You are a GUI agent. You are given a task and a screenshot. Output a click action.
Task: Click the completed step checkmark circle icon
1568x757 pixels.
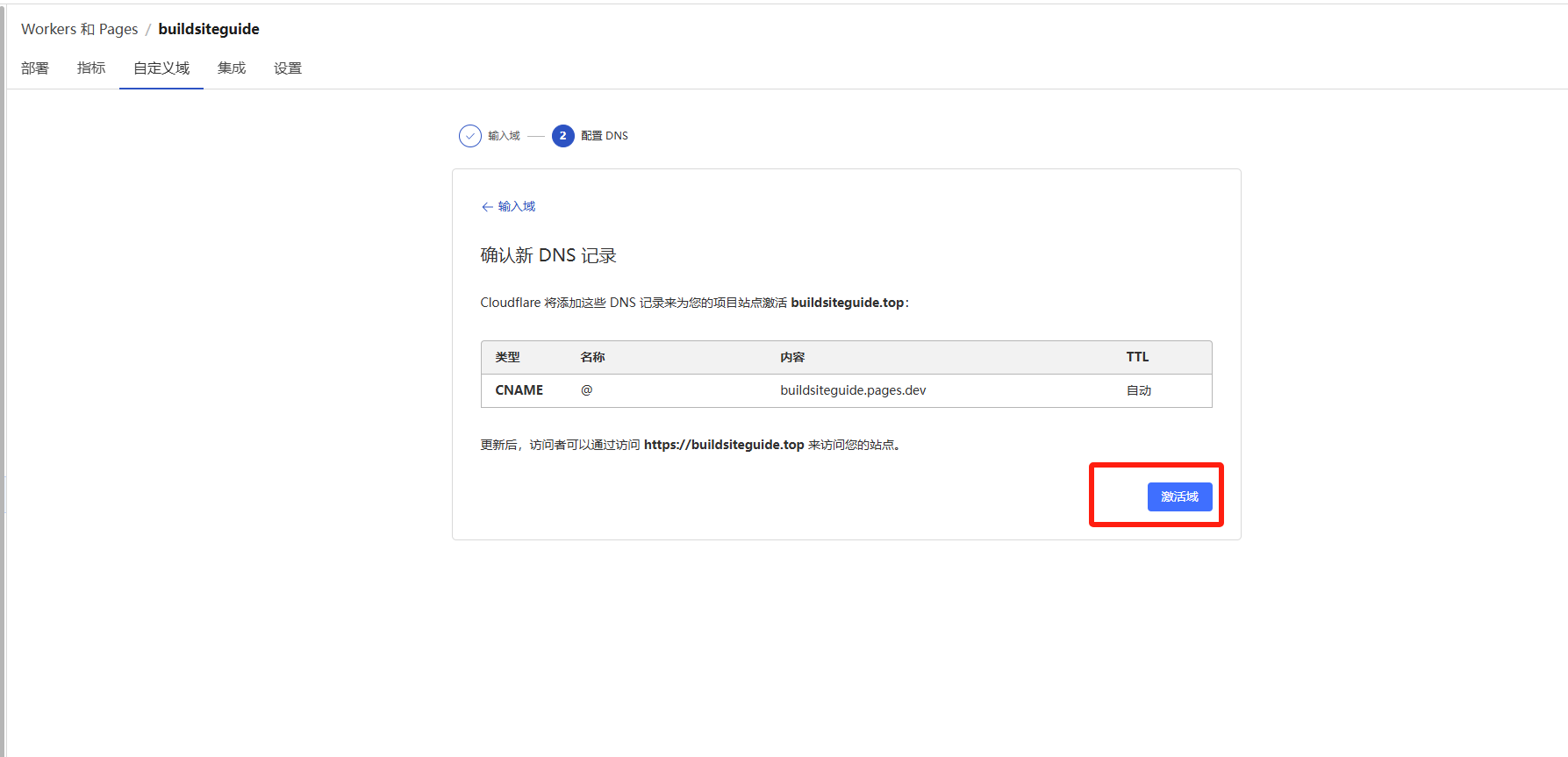pos(470,136)
